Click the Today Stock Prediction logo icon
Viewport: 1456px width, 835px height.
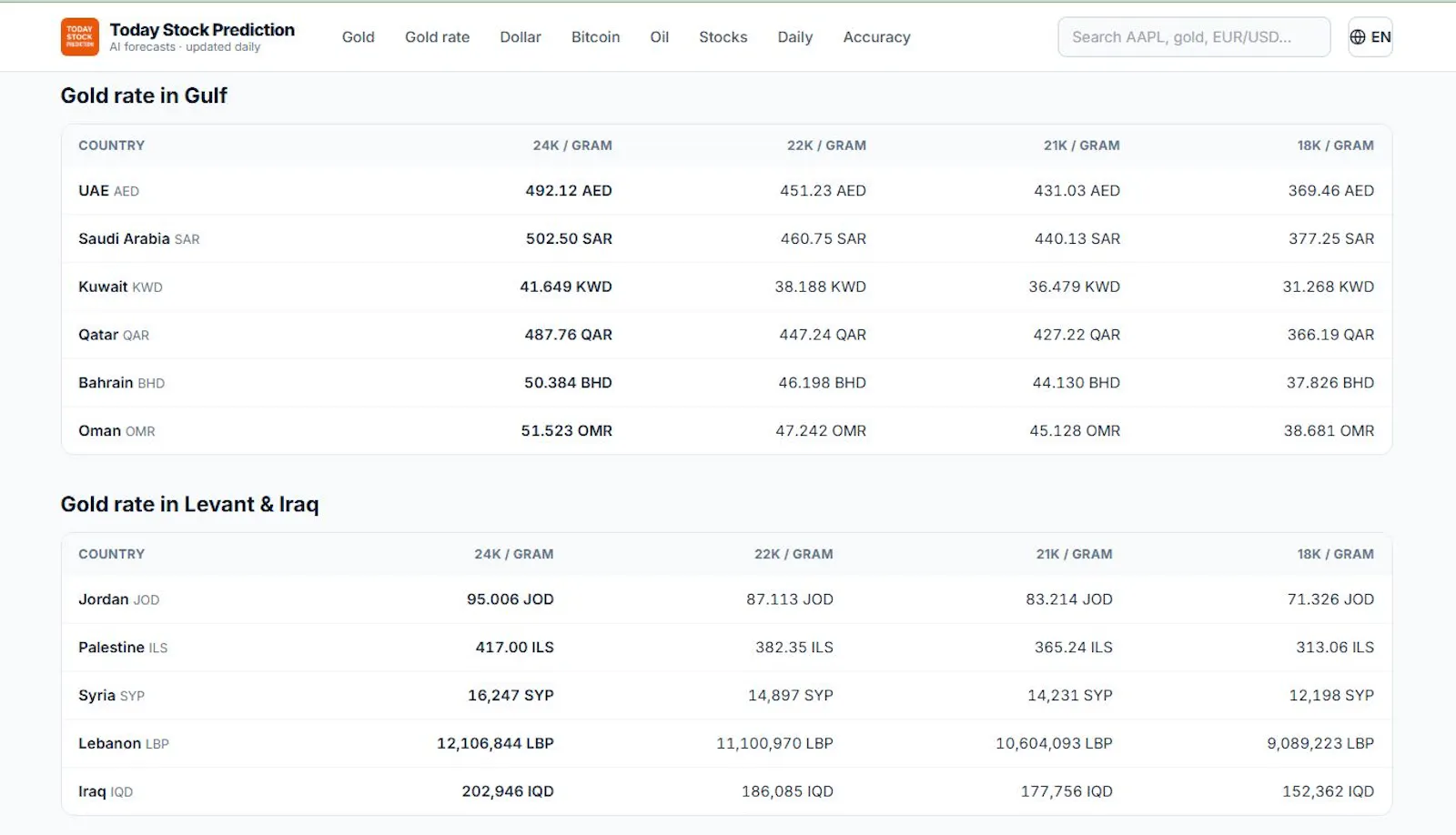point(80,37)
